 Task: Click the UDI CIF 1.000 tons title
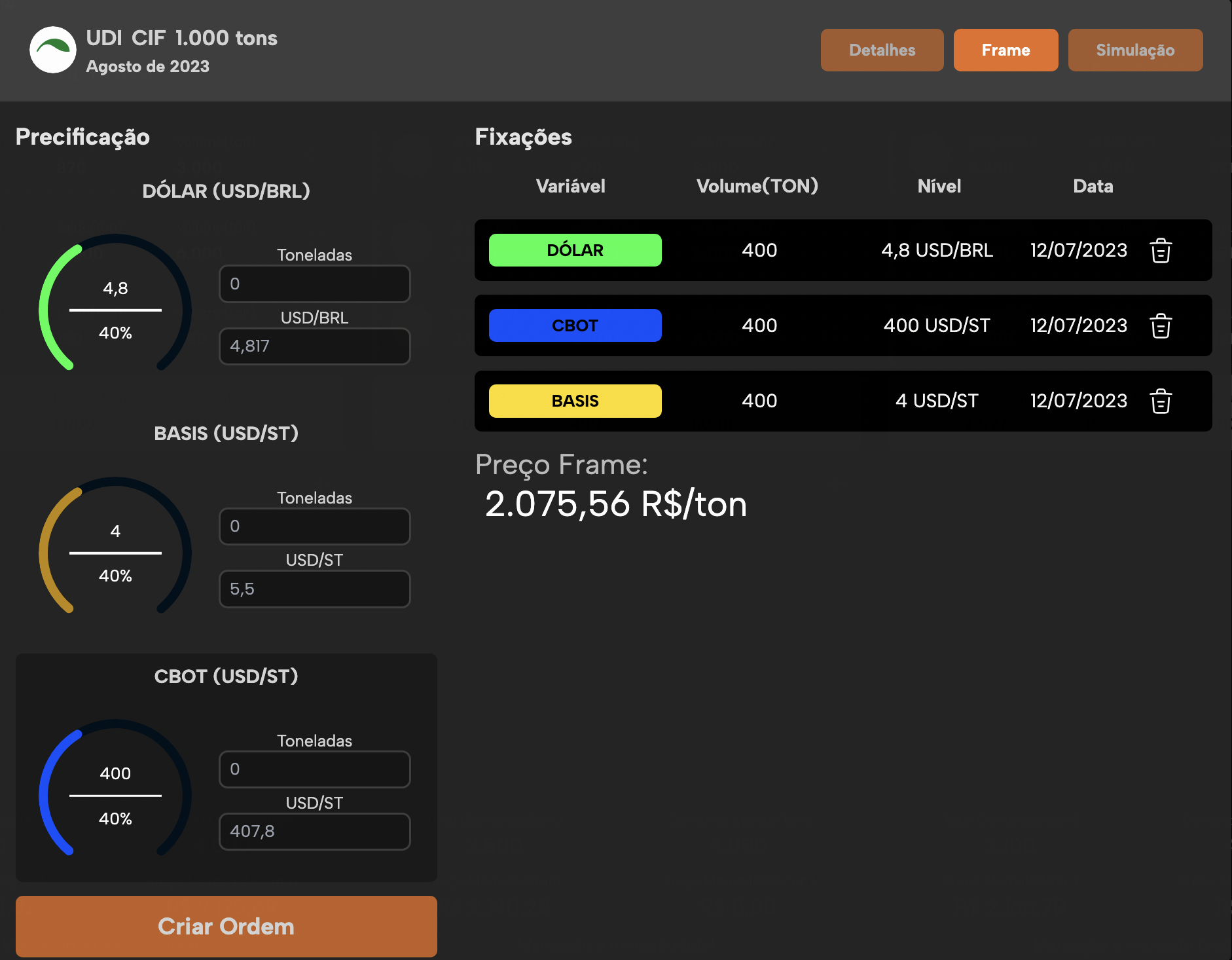click(182, 38)
